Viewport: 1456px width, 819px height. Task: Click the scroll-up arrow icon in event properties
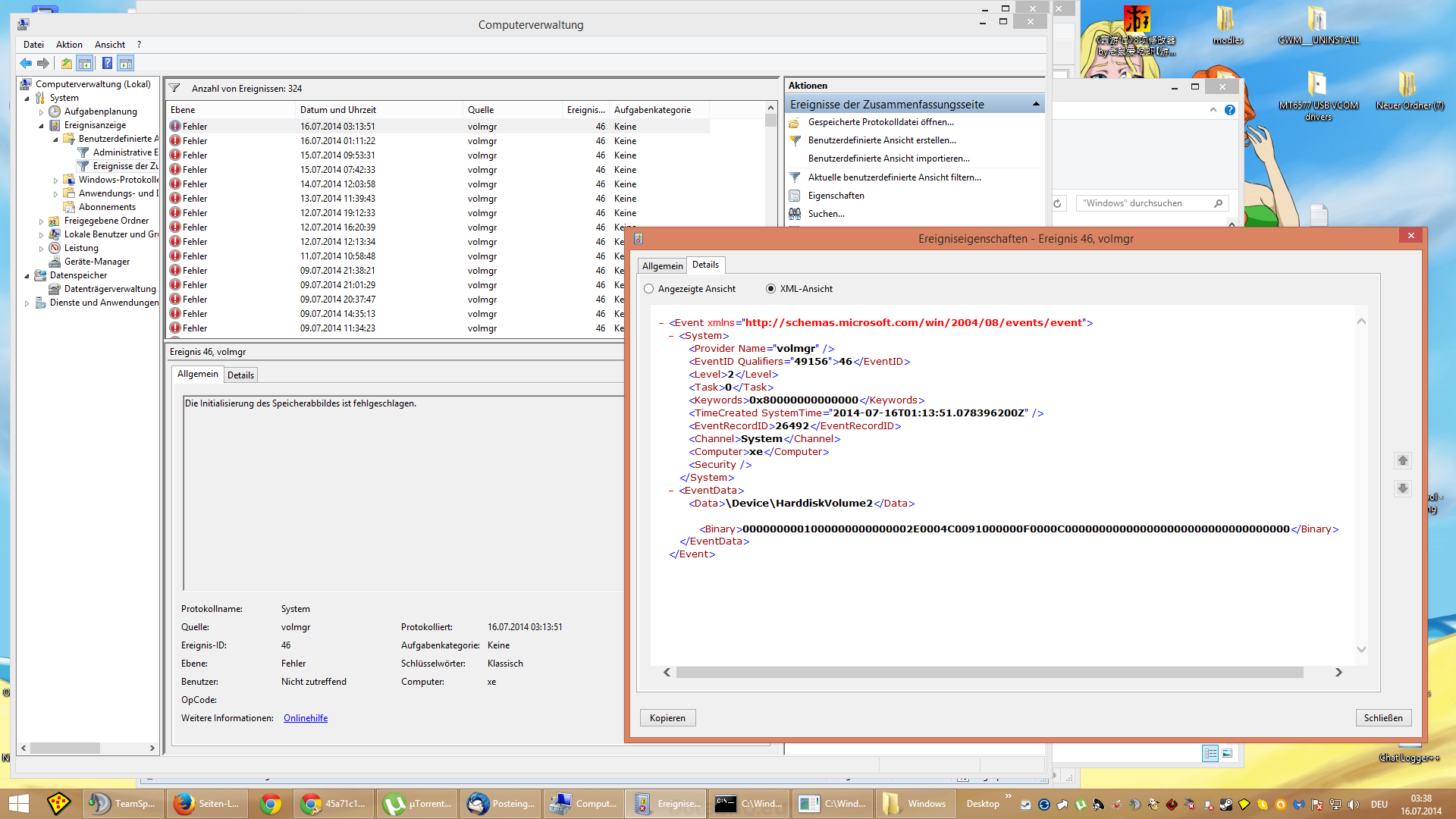tap(1402, 460)
